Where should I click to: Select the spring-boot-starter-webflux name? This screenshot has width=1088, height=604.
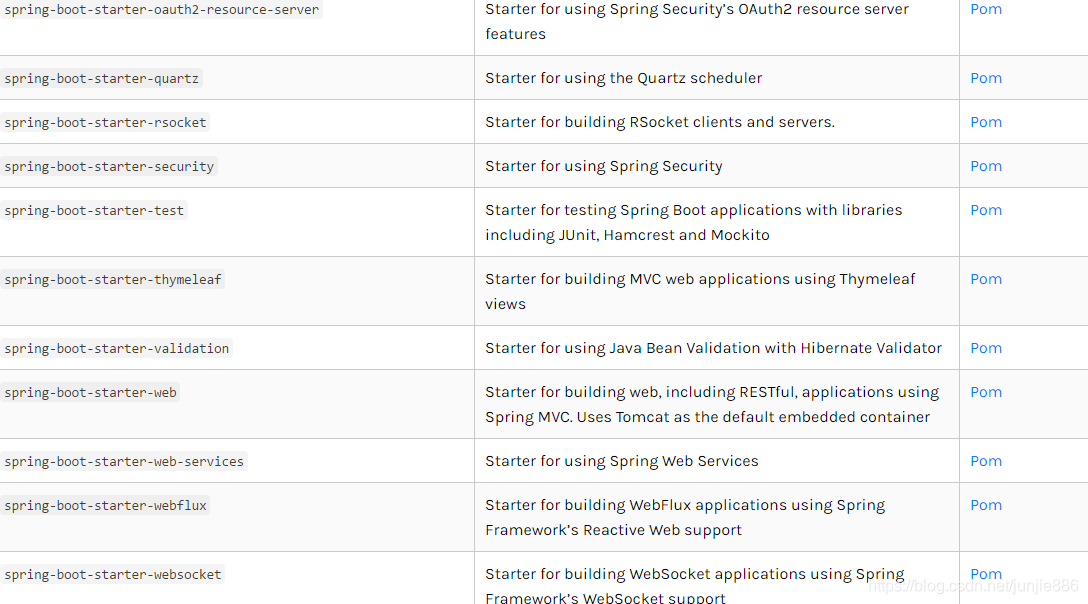105,505
